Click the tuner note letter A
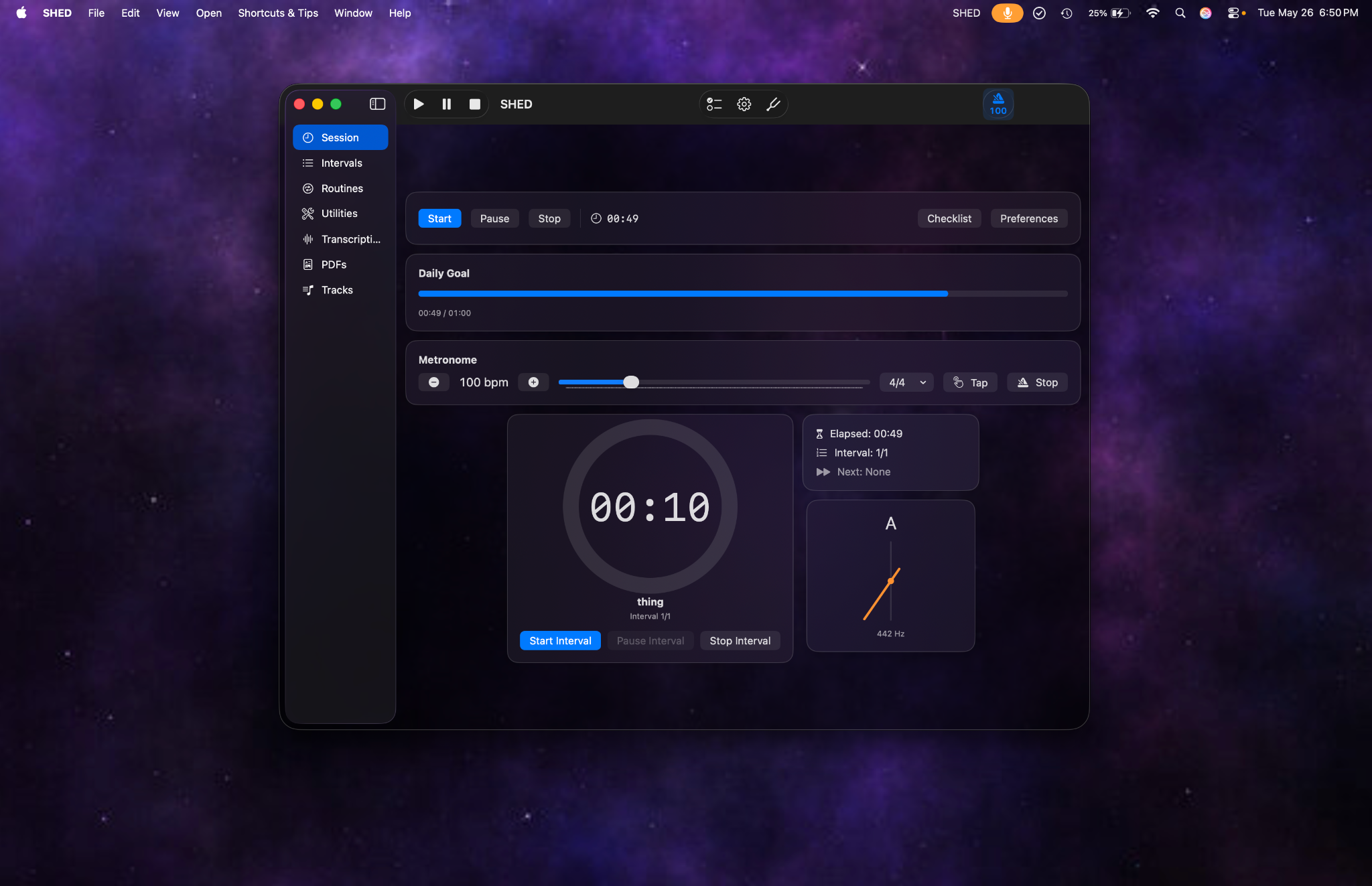This screenshot has width=1372, height=886. tap(890, 523)
